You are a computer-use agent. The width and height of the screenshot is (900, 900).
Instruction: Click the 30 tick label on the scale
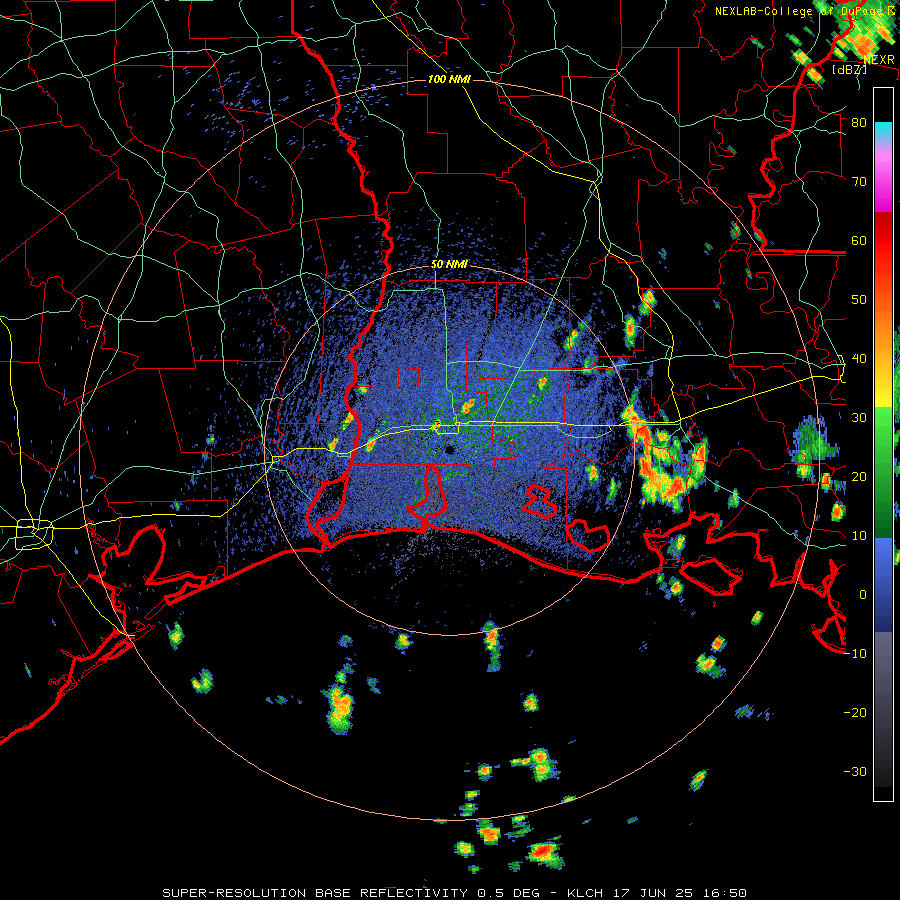pos(859,418)
